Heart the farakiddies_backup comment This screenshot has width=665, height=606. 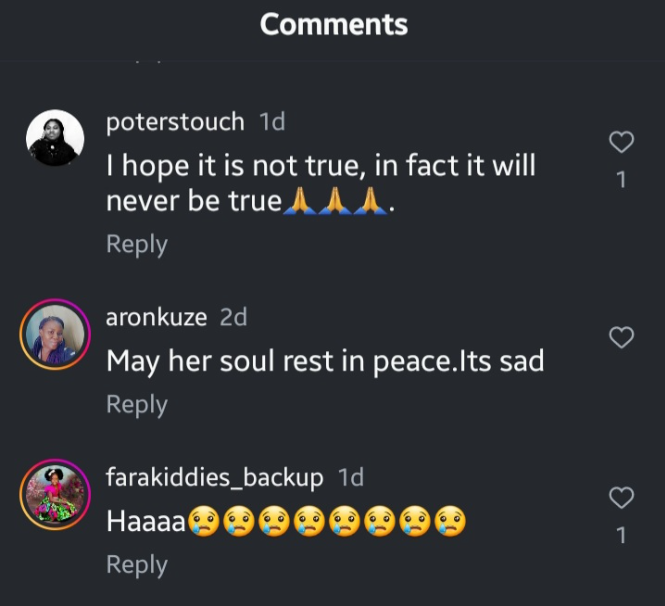coord(621,497)
